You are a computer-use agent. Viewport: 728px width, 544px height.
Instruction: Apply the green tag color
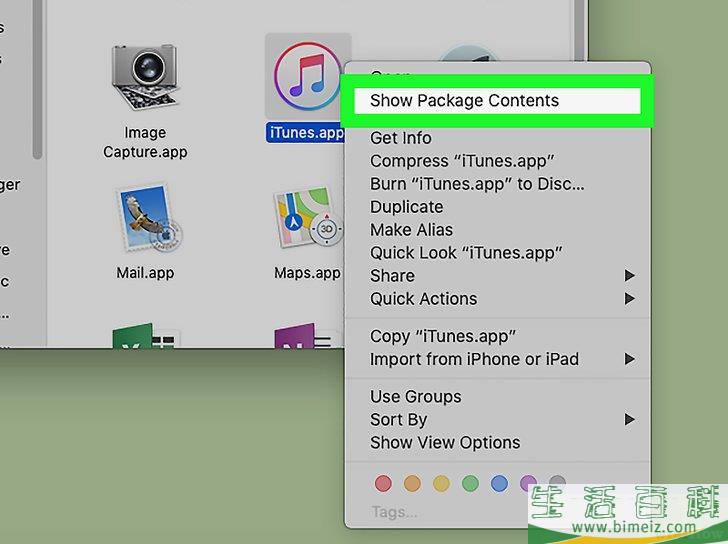click(x=470, y=483)
